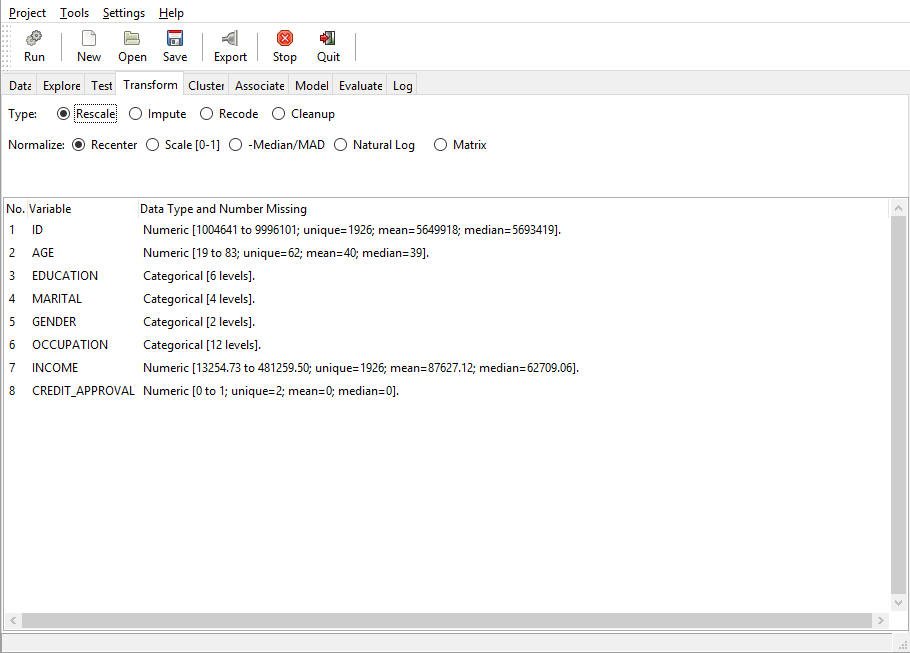Click the Transform tab
The image size is (910, 653).
pos(150,85)
